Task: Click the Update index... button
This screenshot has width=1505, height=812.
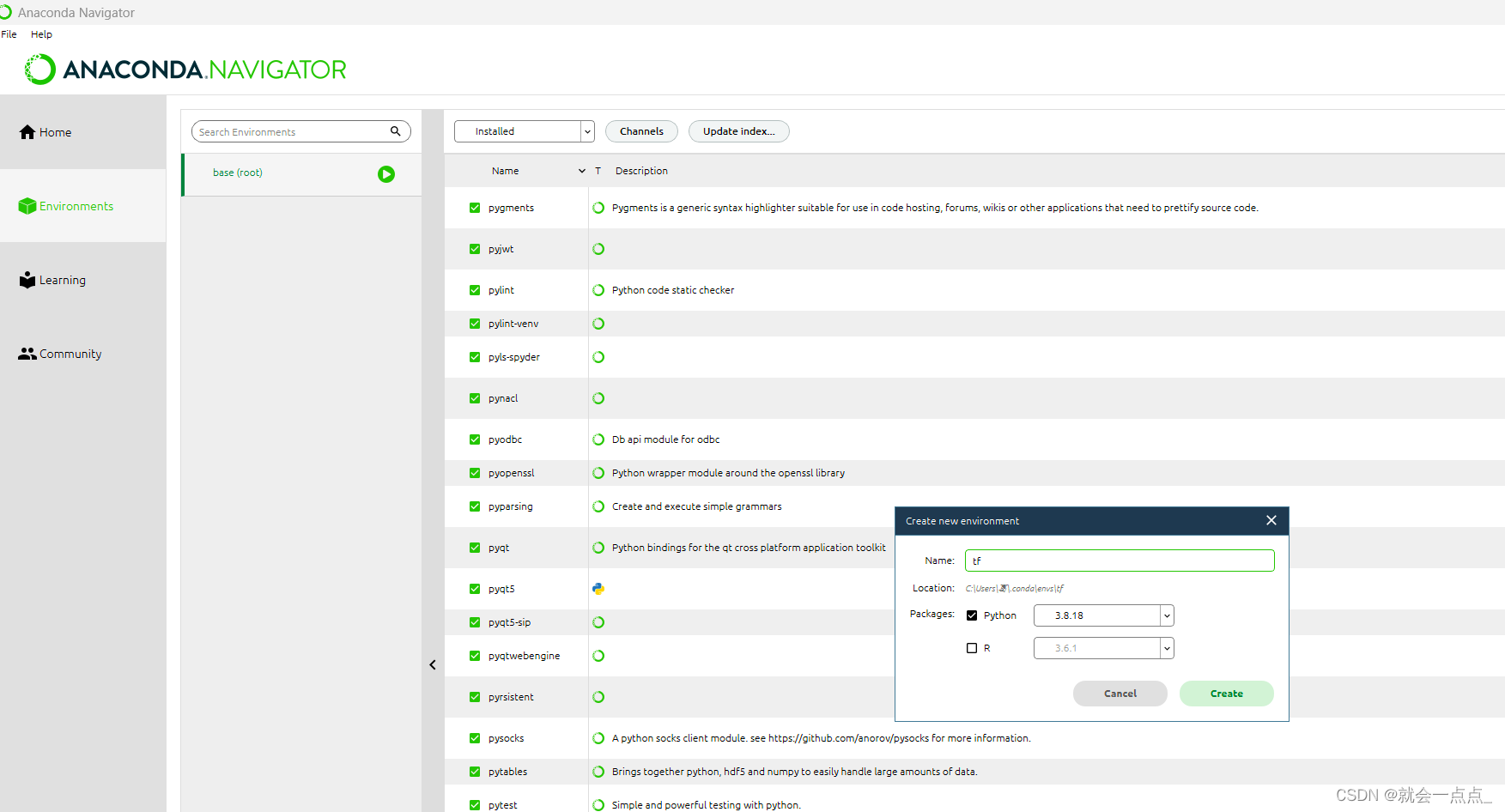Action: click(738, 131)
